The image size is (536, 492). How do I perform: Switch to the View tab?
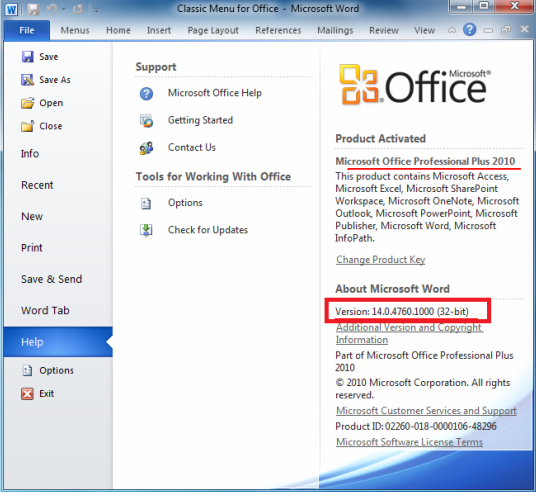[425, 30]
